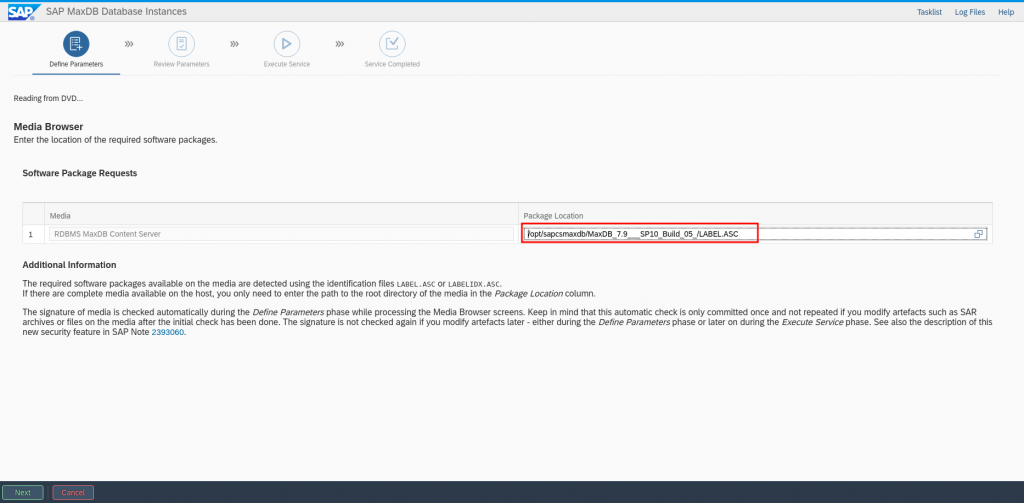
Task: Select the Define Parameters step icon
Action: (x=76, y=44)
